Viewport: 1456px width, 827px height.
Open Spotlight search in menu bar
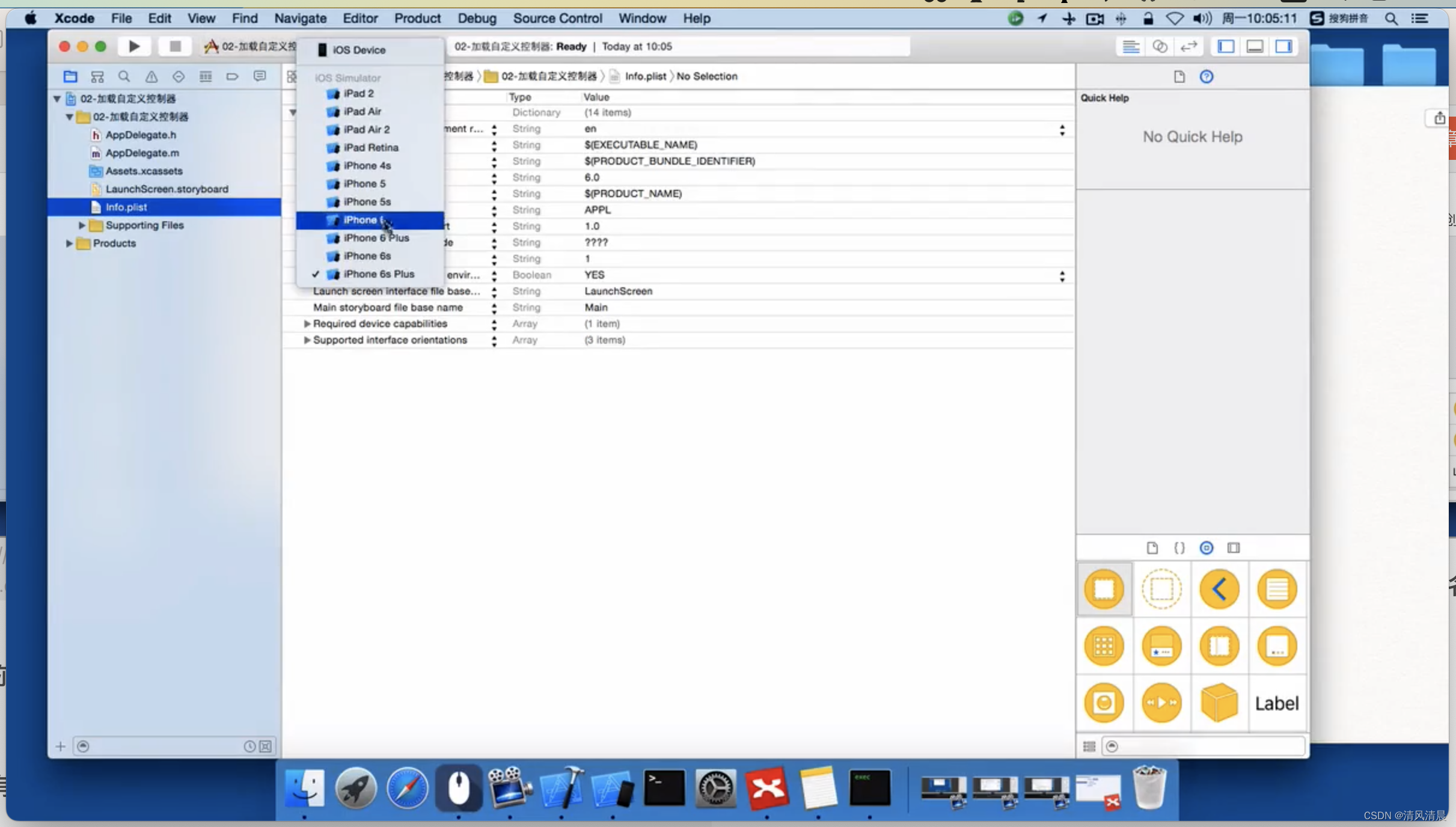click(1390, 18)
